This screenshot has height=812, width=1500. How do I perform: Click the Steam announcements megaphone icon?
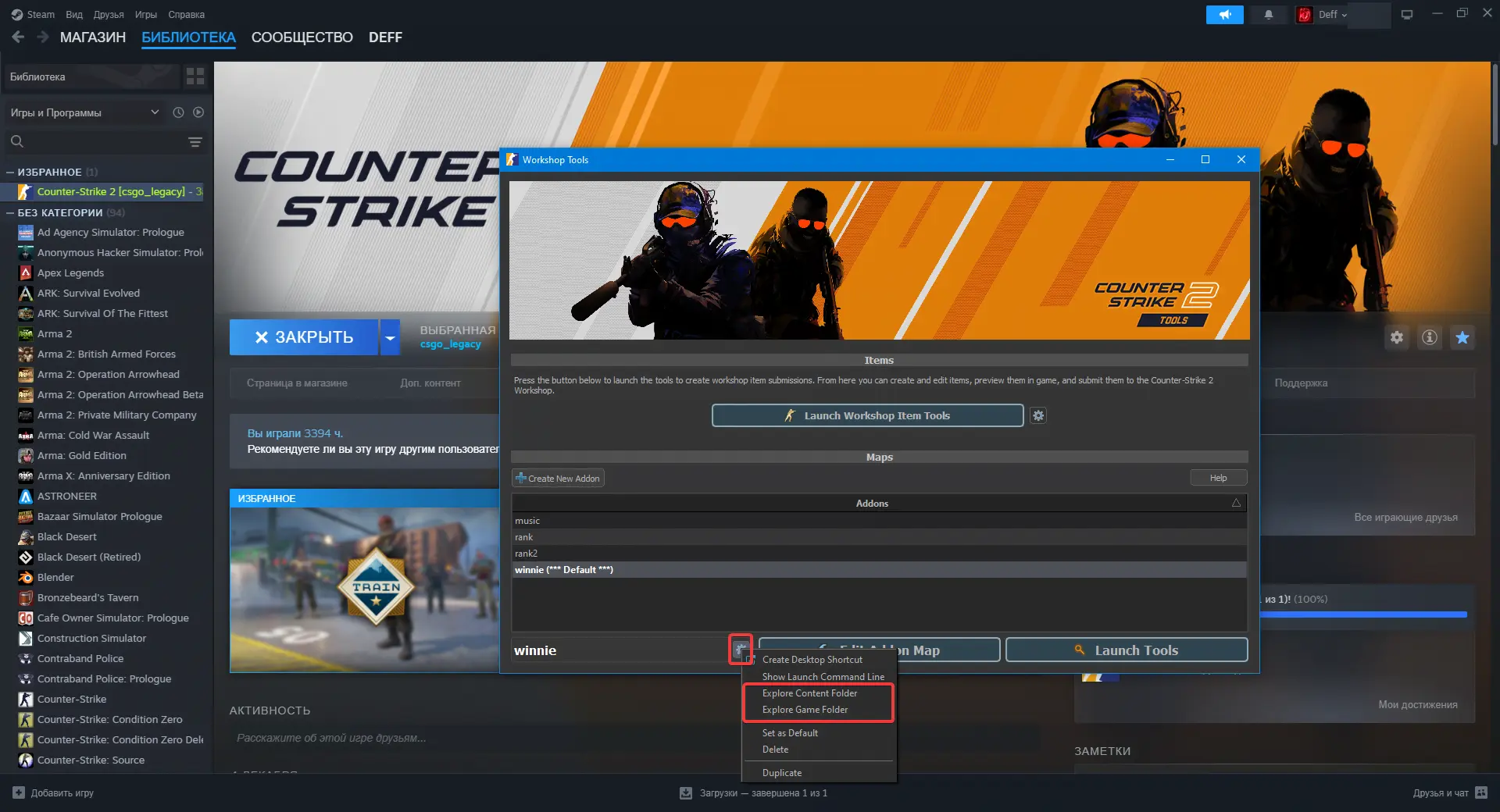[x=1224, y=15]
